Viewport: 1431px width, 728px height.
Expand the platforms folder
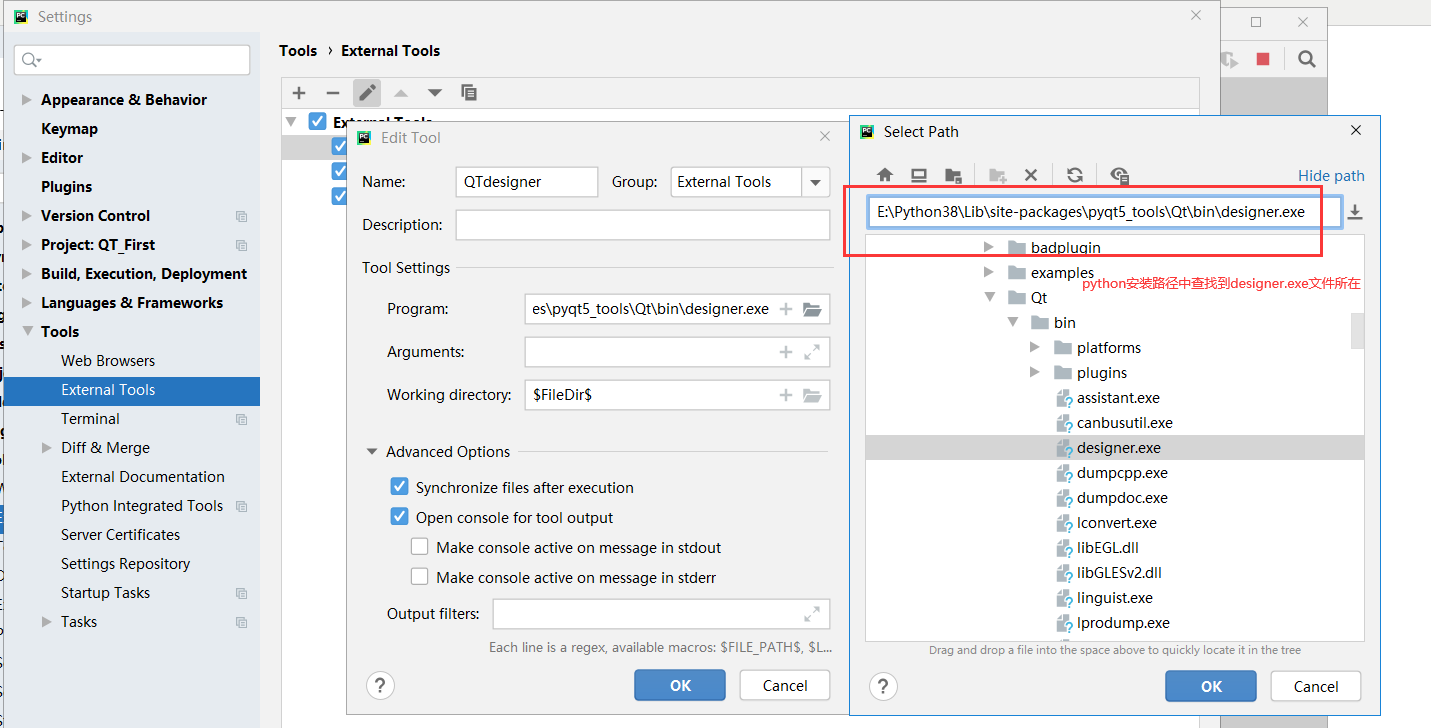pos(1035,348)
